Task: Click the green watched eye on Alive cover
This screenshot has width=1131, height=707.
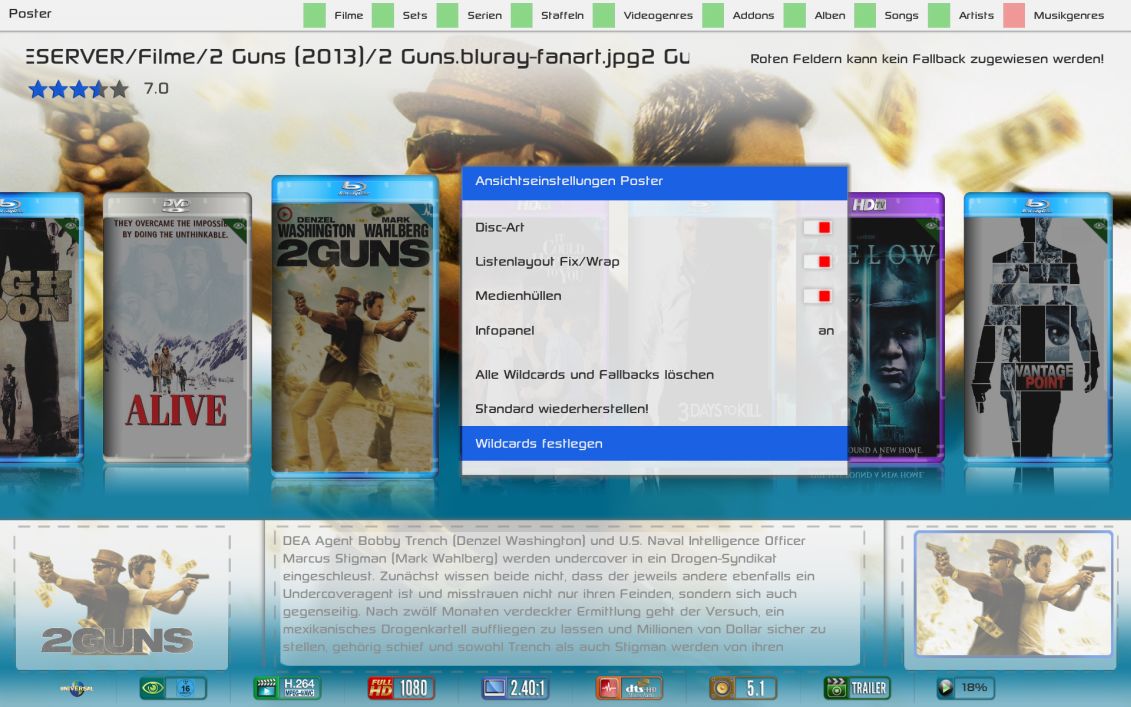Action: pyautogui.click(x=238, y=229)
